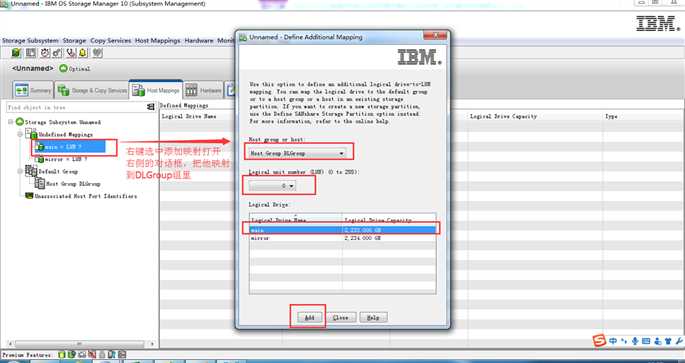Click the Sogou soft keyboard icon
This screenshot has height=363, width=685.
tap(646, 341)
